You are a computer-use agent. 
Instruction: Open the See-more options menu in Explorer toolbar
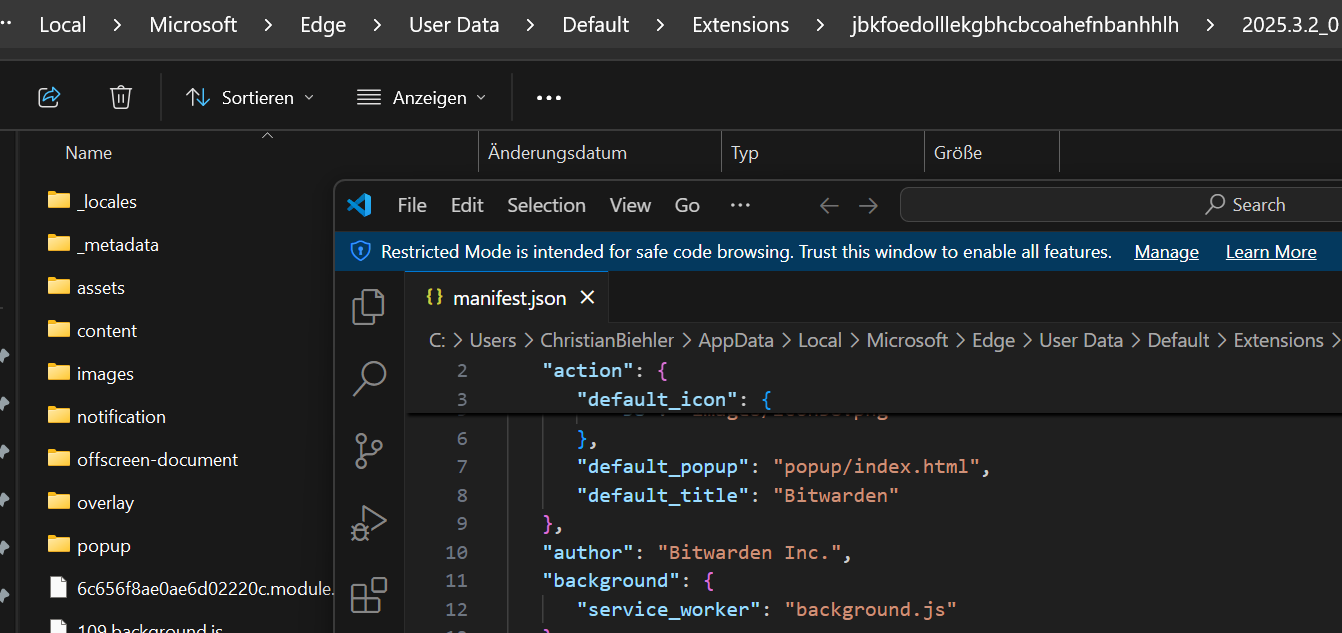click(x=548, y=97)
